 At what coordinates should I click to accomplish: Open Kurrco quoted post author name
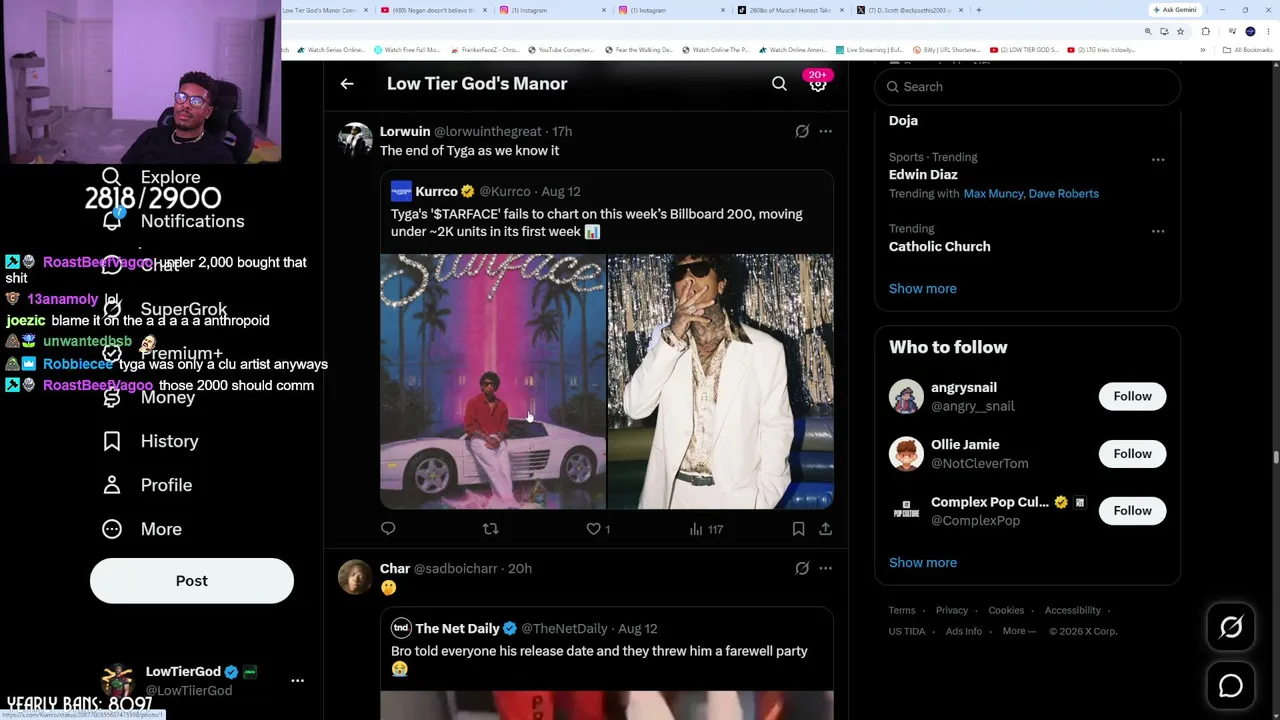[x=436, y=191]
